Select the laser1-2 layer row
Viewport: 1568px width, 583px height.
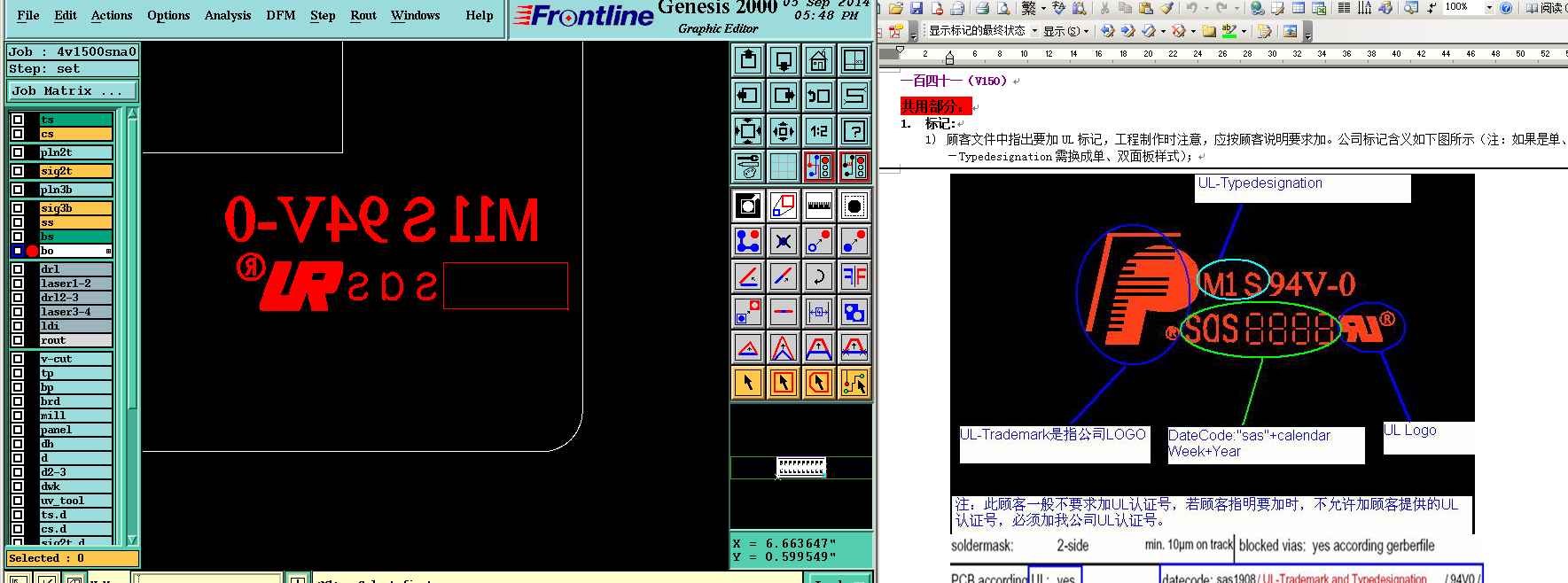click(x=75, y=284)
